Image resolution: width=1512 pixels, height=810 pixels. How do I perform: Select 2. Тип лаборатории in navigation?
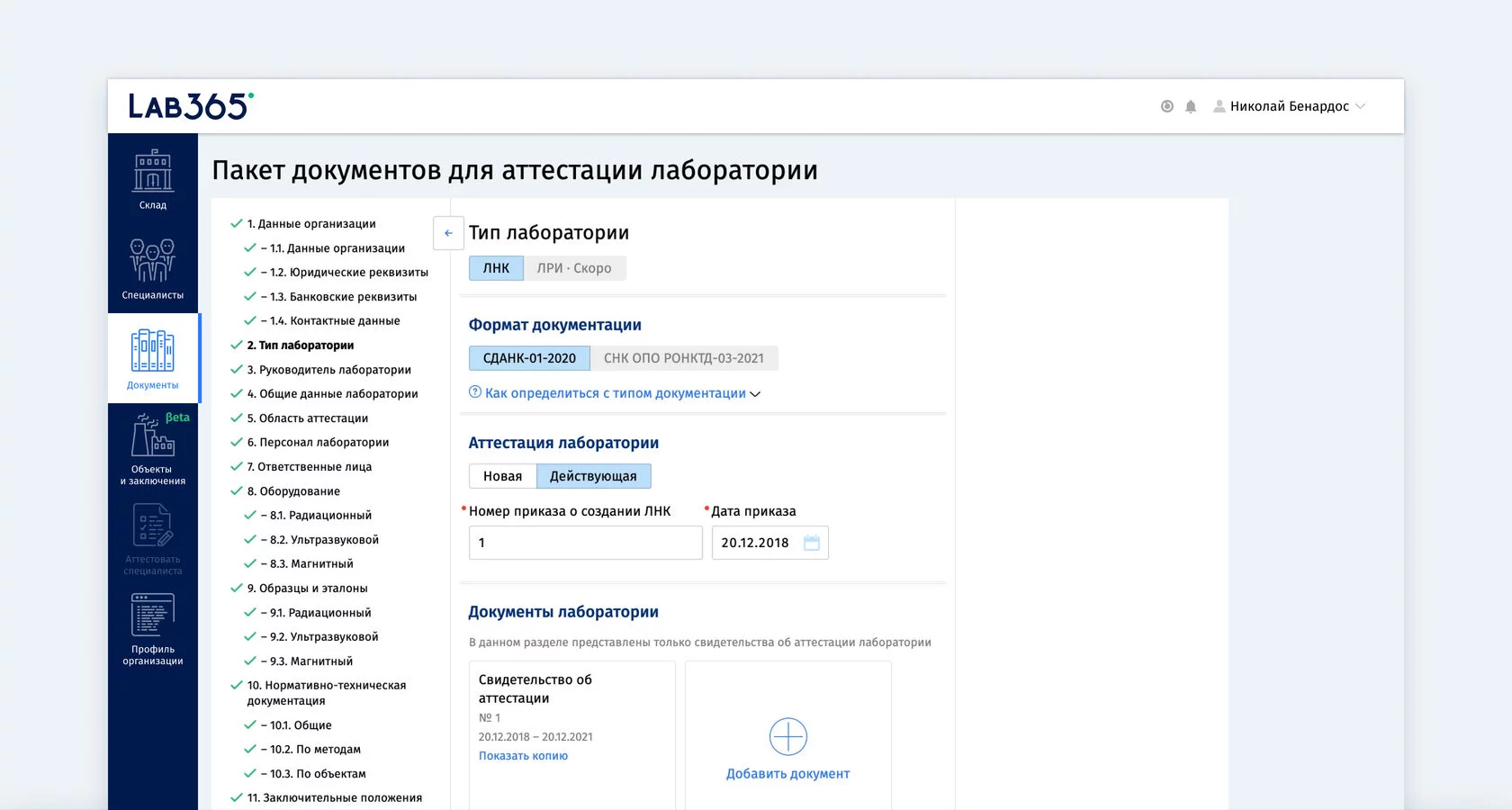pos(301,346)
